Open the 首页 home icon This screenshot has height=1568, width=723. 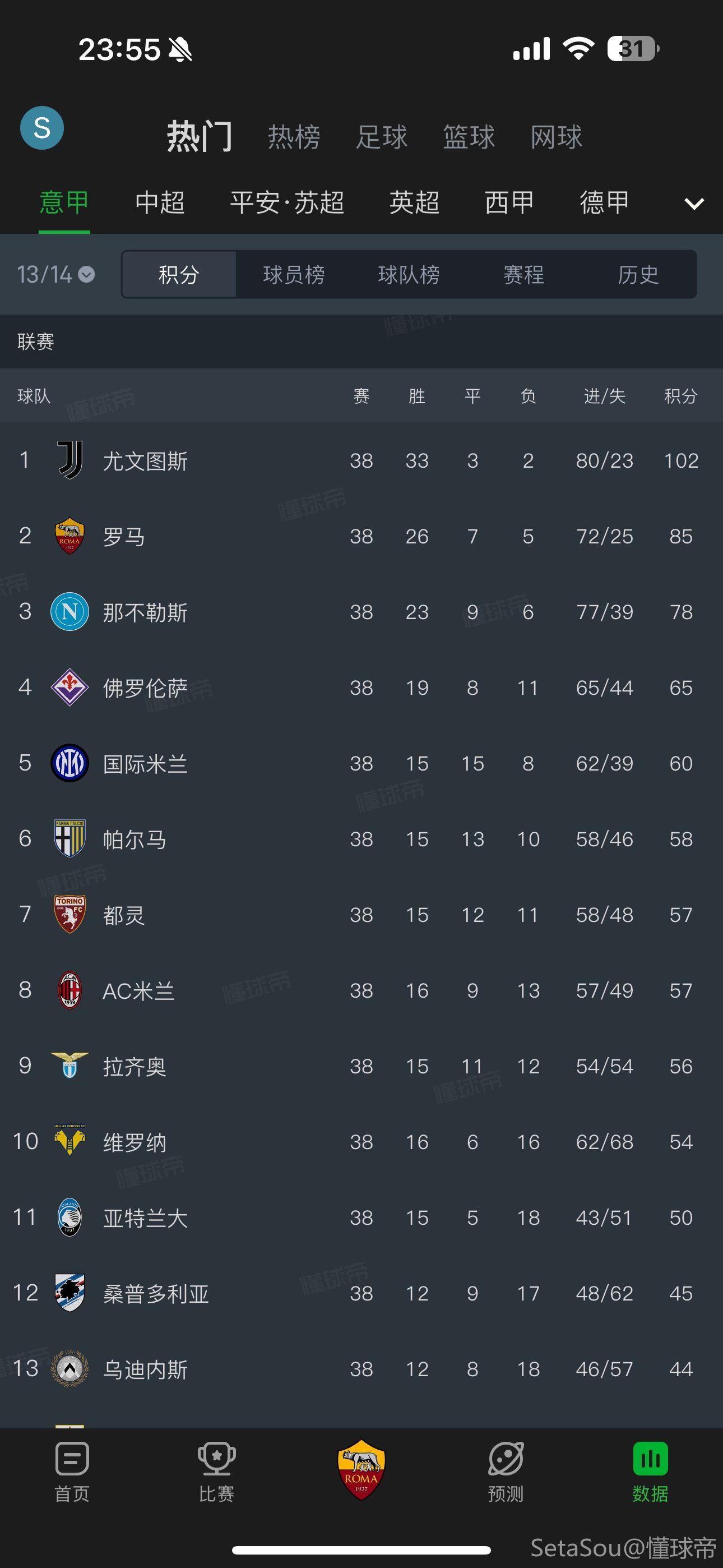(72, 1468)
